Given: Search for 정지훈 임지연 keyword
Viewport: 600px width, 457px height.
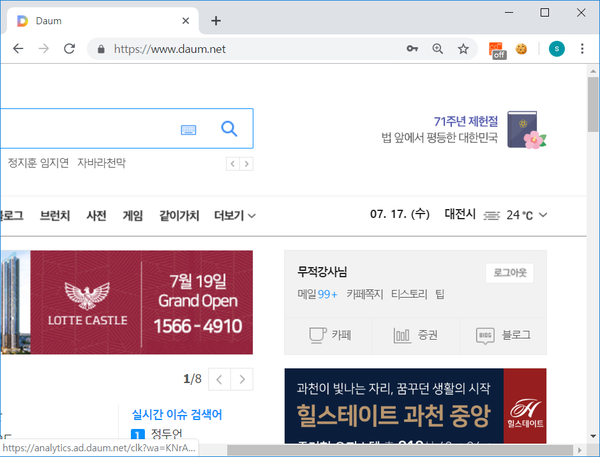Looking at the screenshot, I should click(x=38, y=163).
